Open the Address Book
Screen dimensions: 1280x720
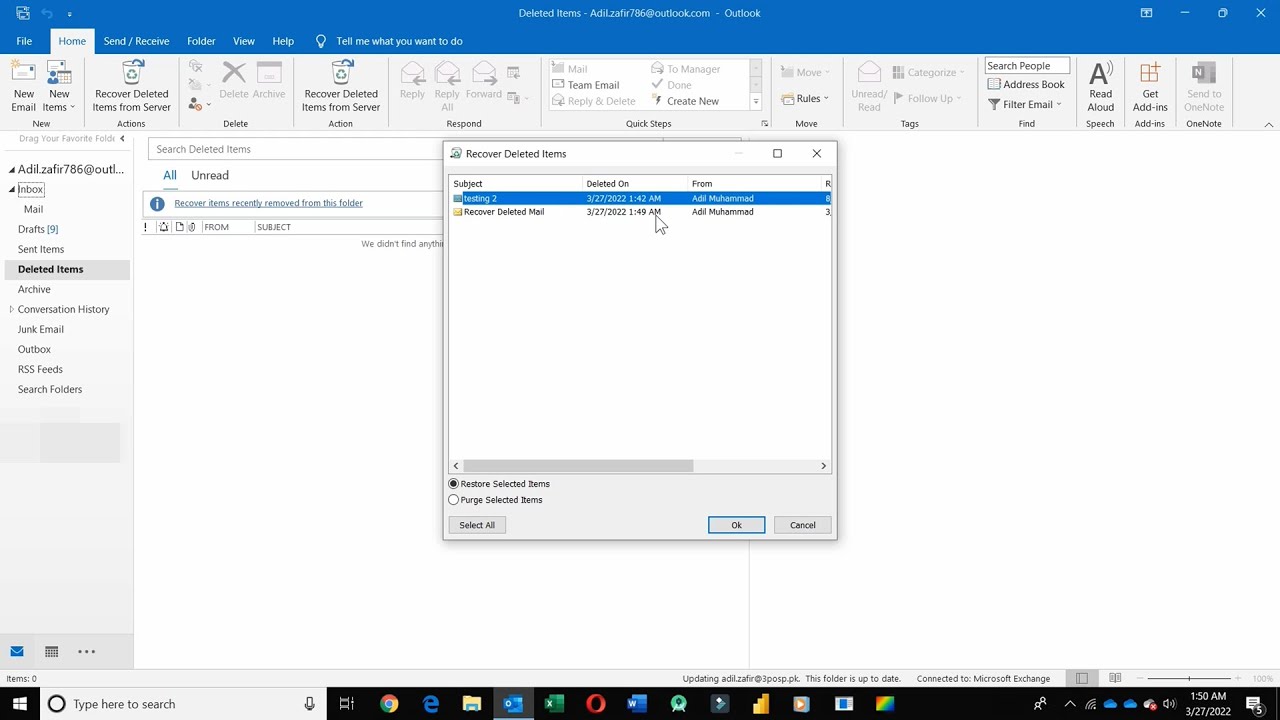pos(1026,85)
